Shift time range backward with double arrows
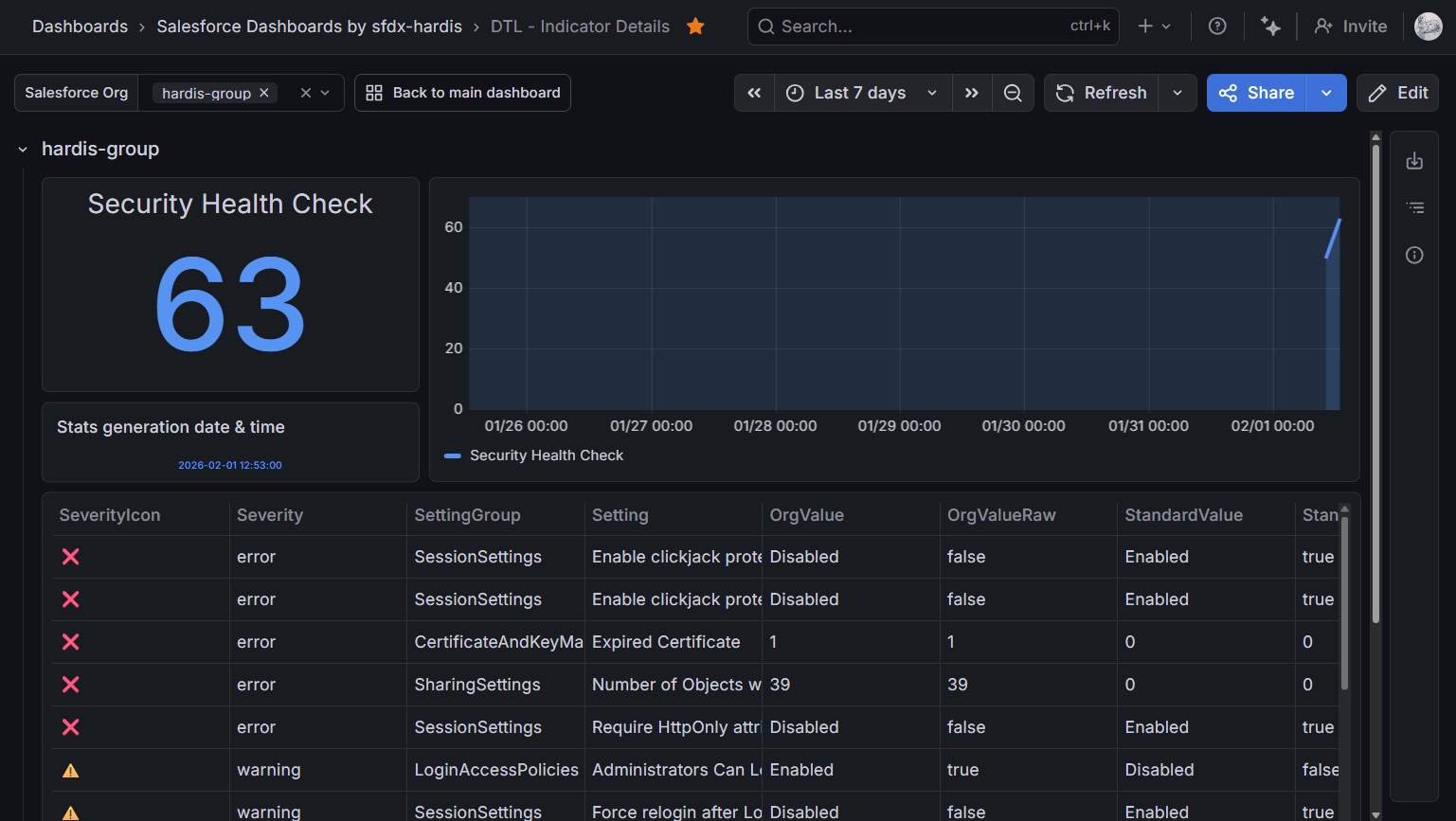The image size is (1456, 821). click(x=754, y=93)
